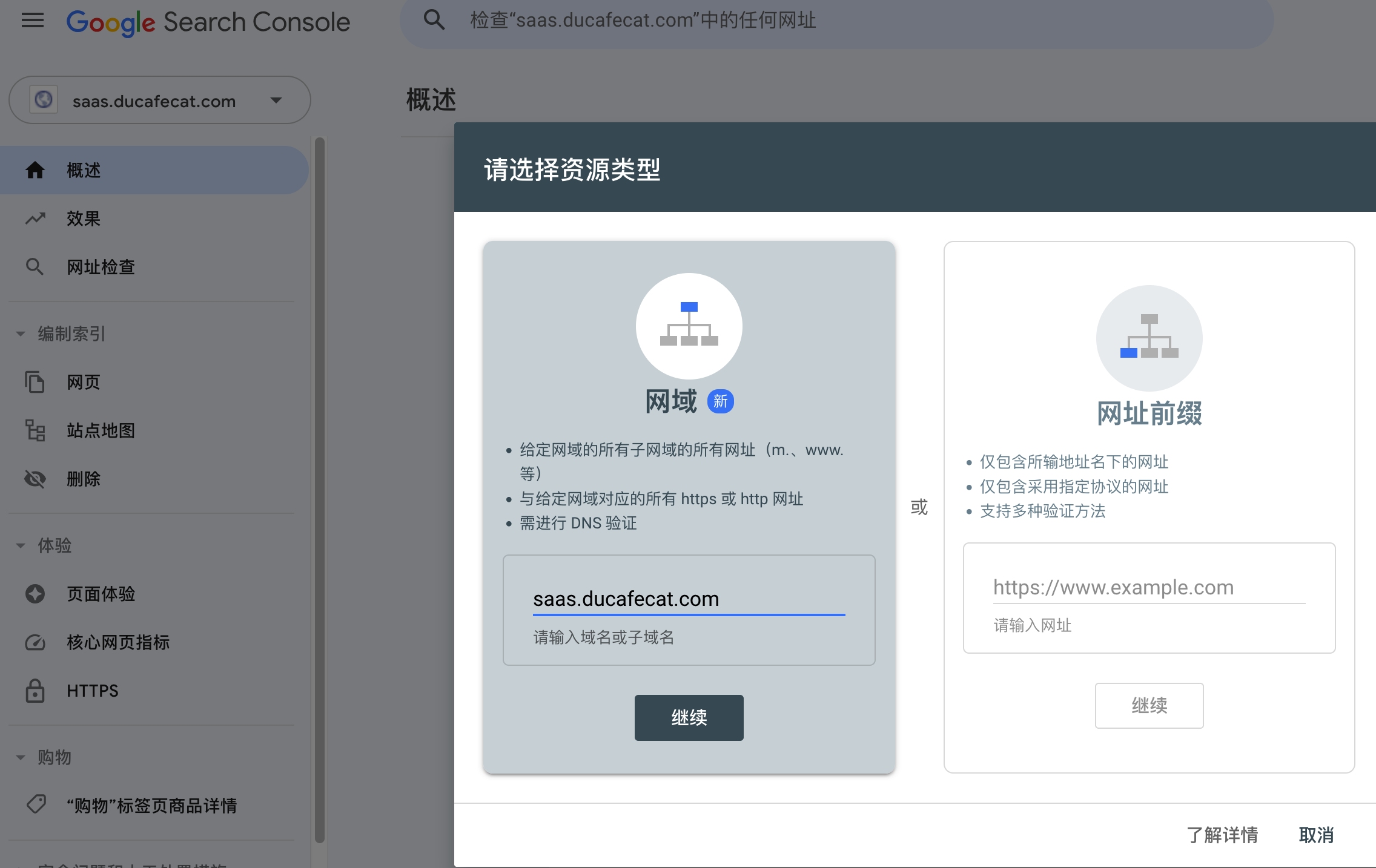
Task: Click the 网址检查 (URL inspection) search icon
Action: [x=35, y=266]
